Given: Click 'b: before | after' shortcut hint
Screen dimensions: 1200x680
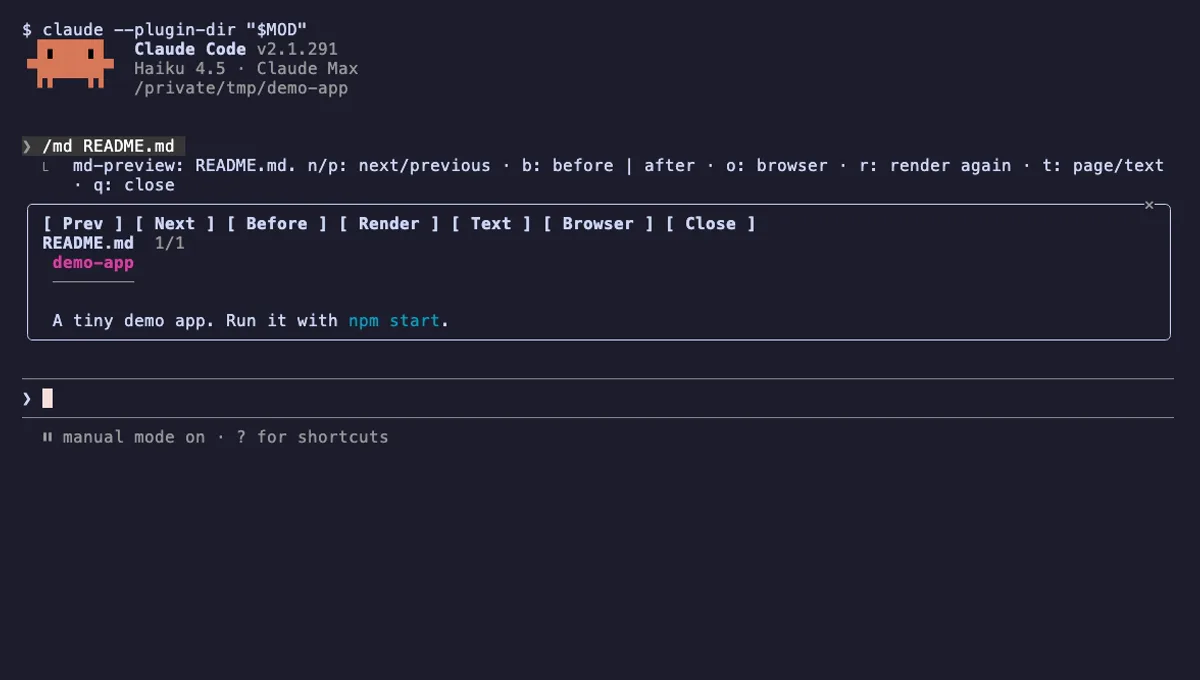Looking at the screenshot, I should click(x=609, y=166).
